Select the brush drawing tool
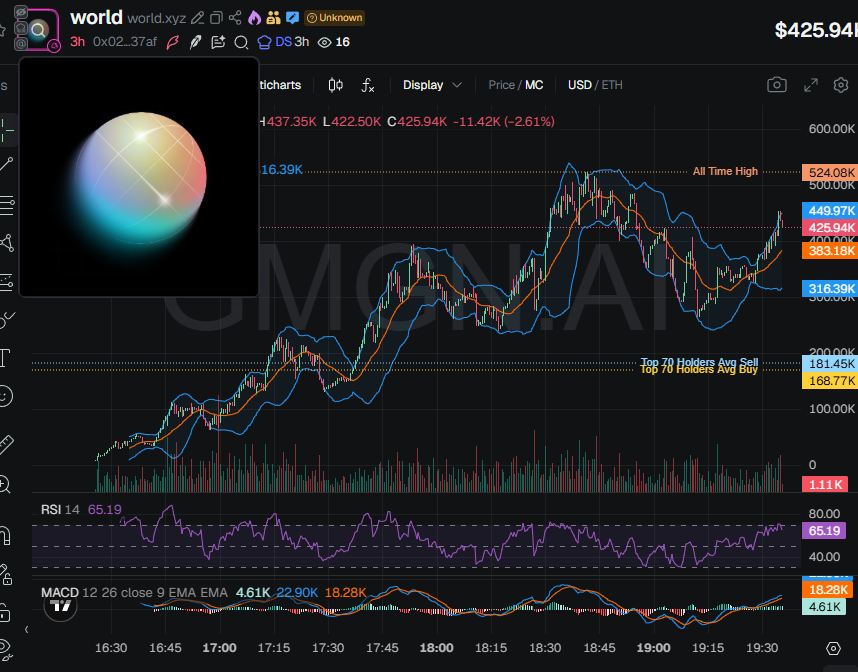 click(x=7, y=320)
